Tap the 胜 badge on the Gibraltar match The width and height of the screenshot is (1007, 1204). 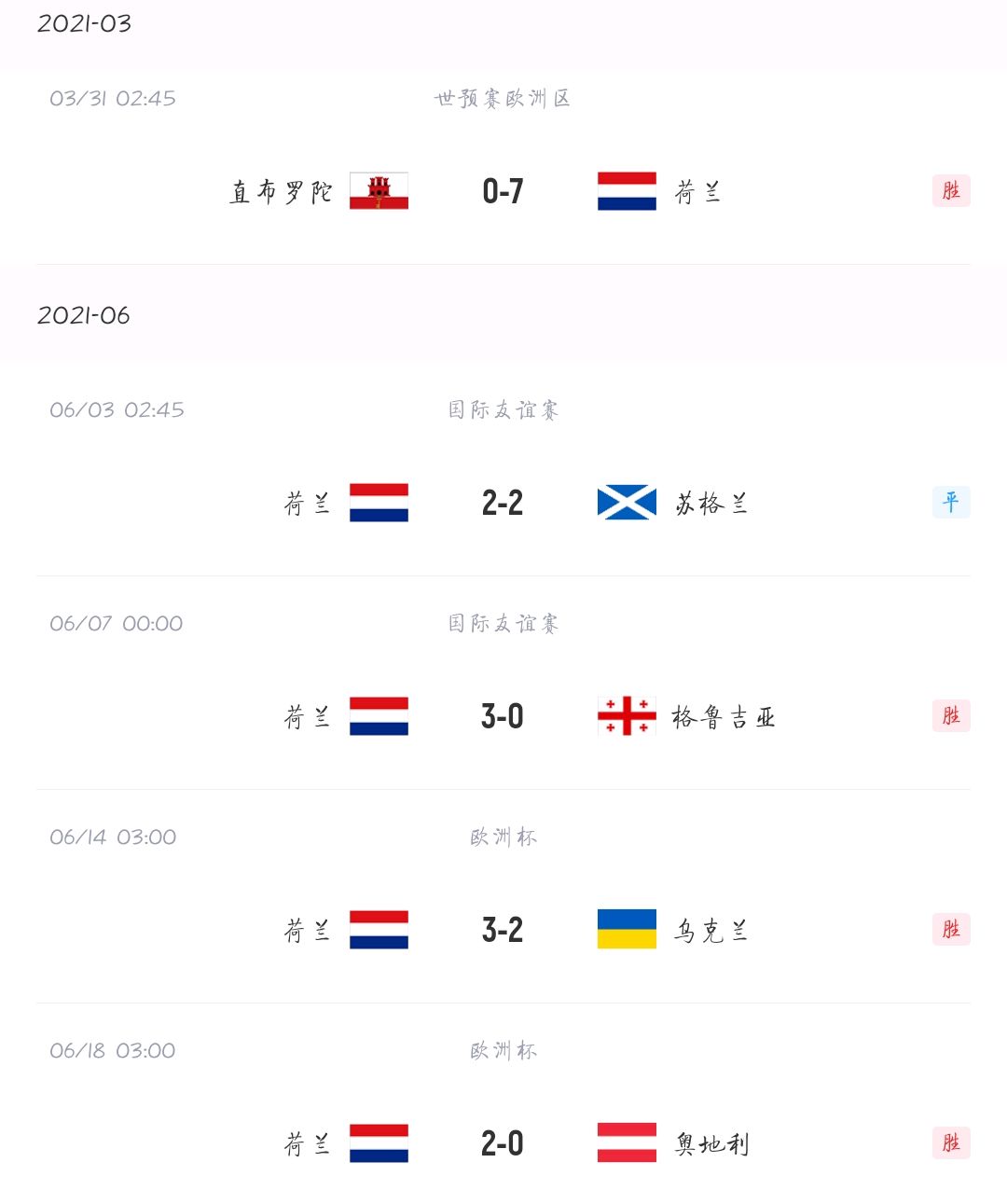click(x=951, y=191)
